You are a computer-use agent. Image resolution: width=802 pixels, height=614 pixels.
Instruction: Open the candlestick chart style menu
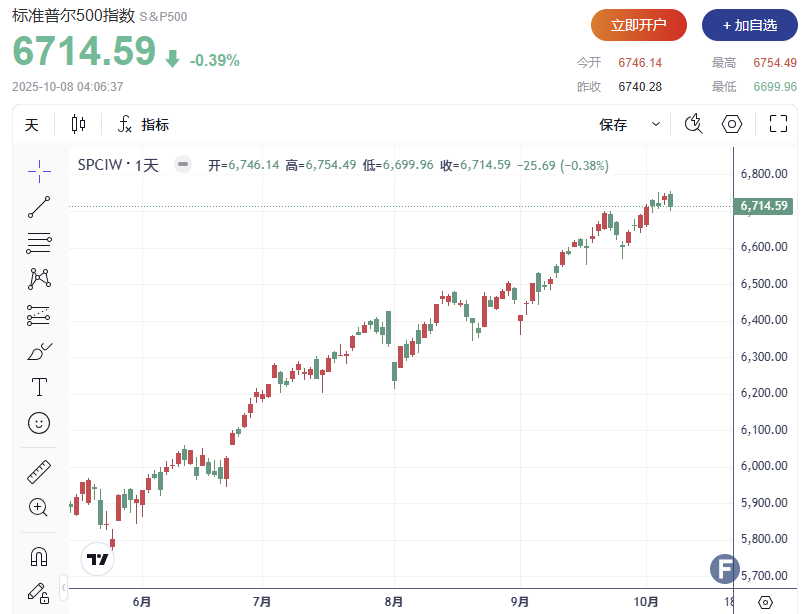tap(79, 124)
